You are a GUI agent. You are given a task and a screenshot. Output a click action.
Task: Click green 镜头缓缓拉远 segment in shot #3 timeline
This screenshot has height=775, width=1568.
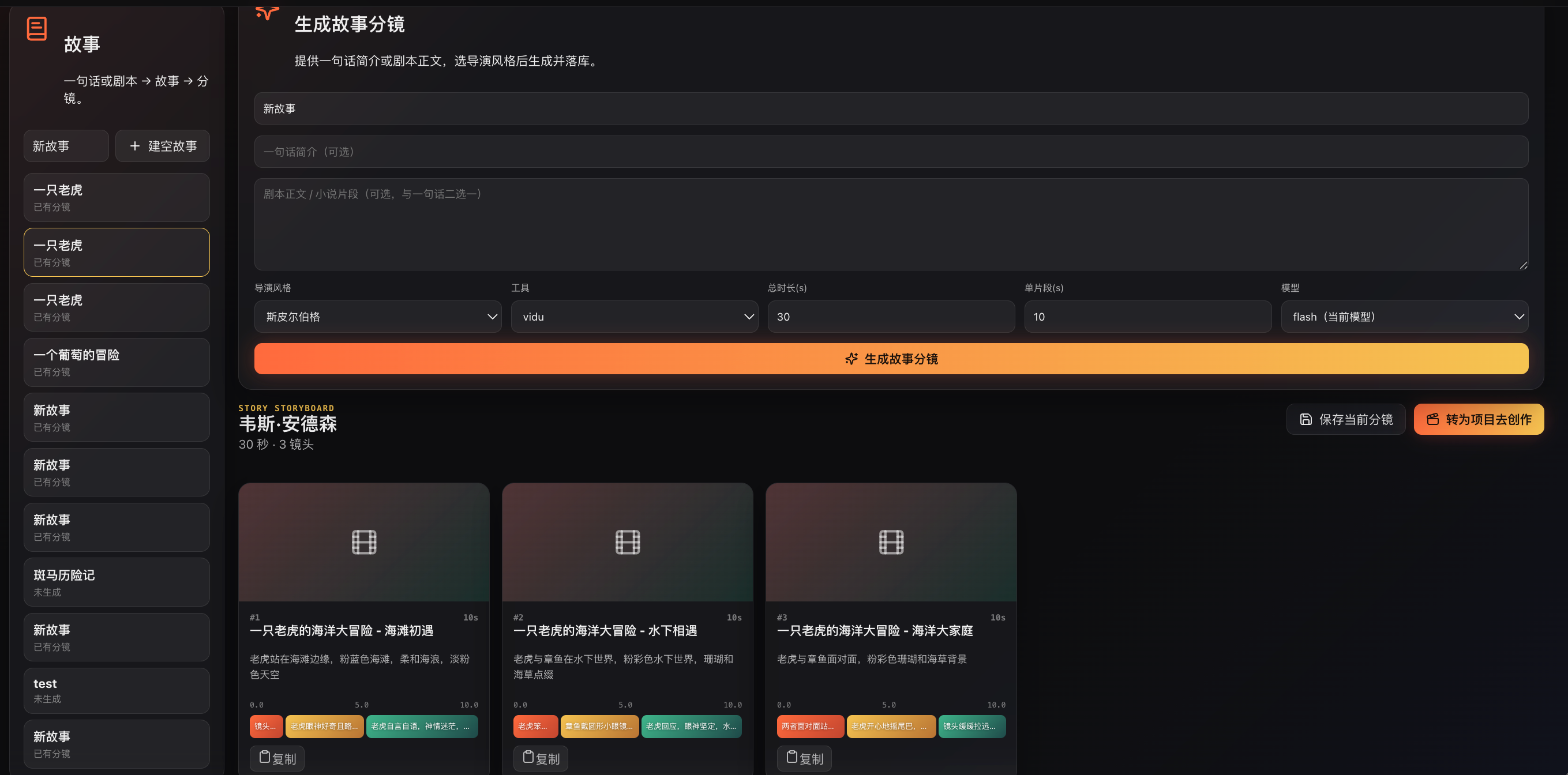coord(971,727)
